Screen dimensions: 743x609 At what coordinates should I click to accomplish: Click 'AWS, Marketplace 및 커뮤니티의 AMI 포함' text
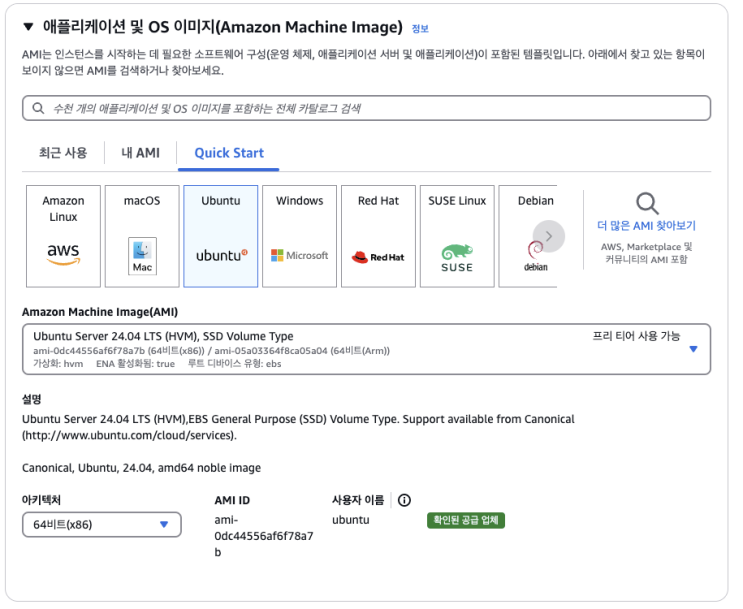point(646,253)
